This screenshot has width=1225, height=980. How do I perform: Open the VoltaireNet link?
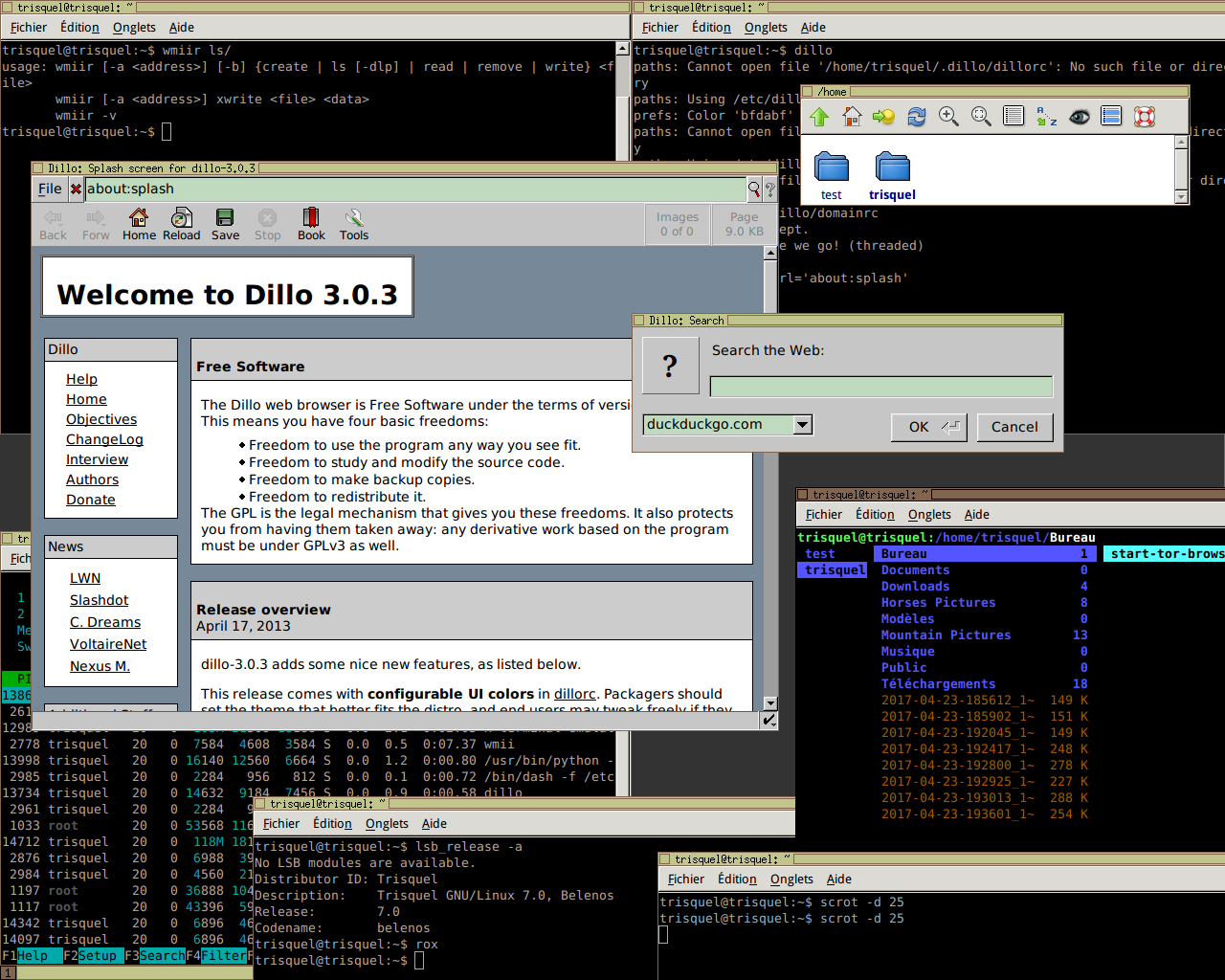[108, 644]
